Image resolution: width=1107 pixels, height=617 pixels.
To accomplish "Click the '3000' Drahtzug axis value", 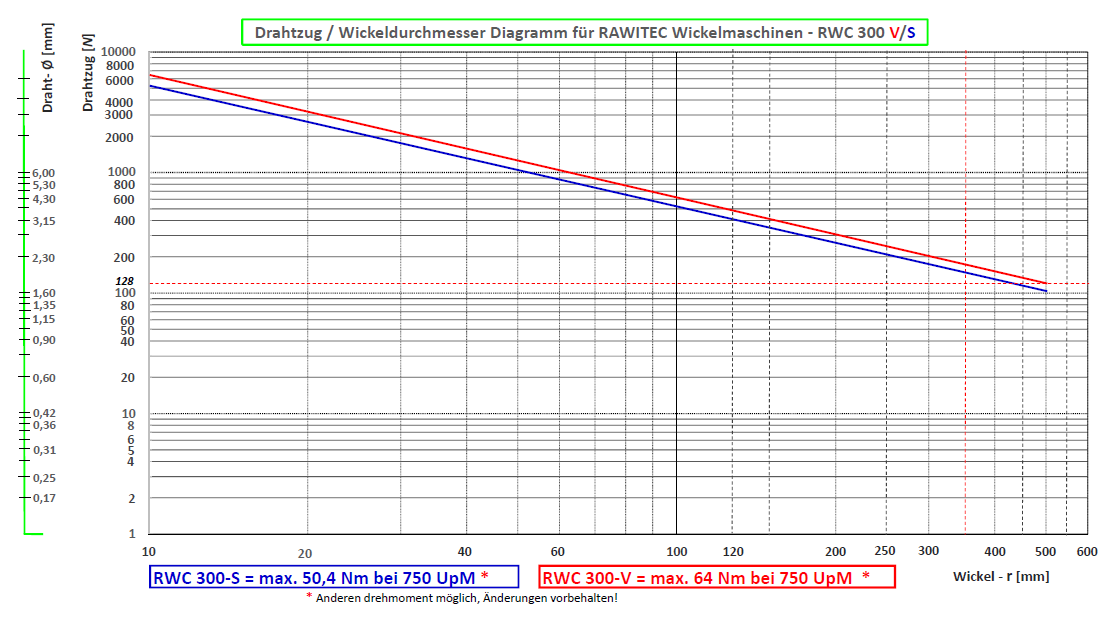I will point(119,114).
